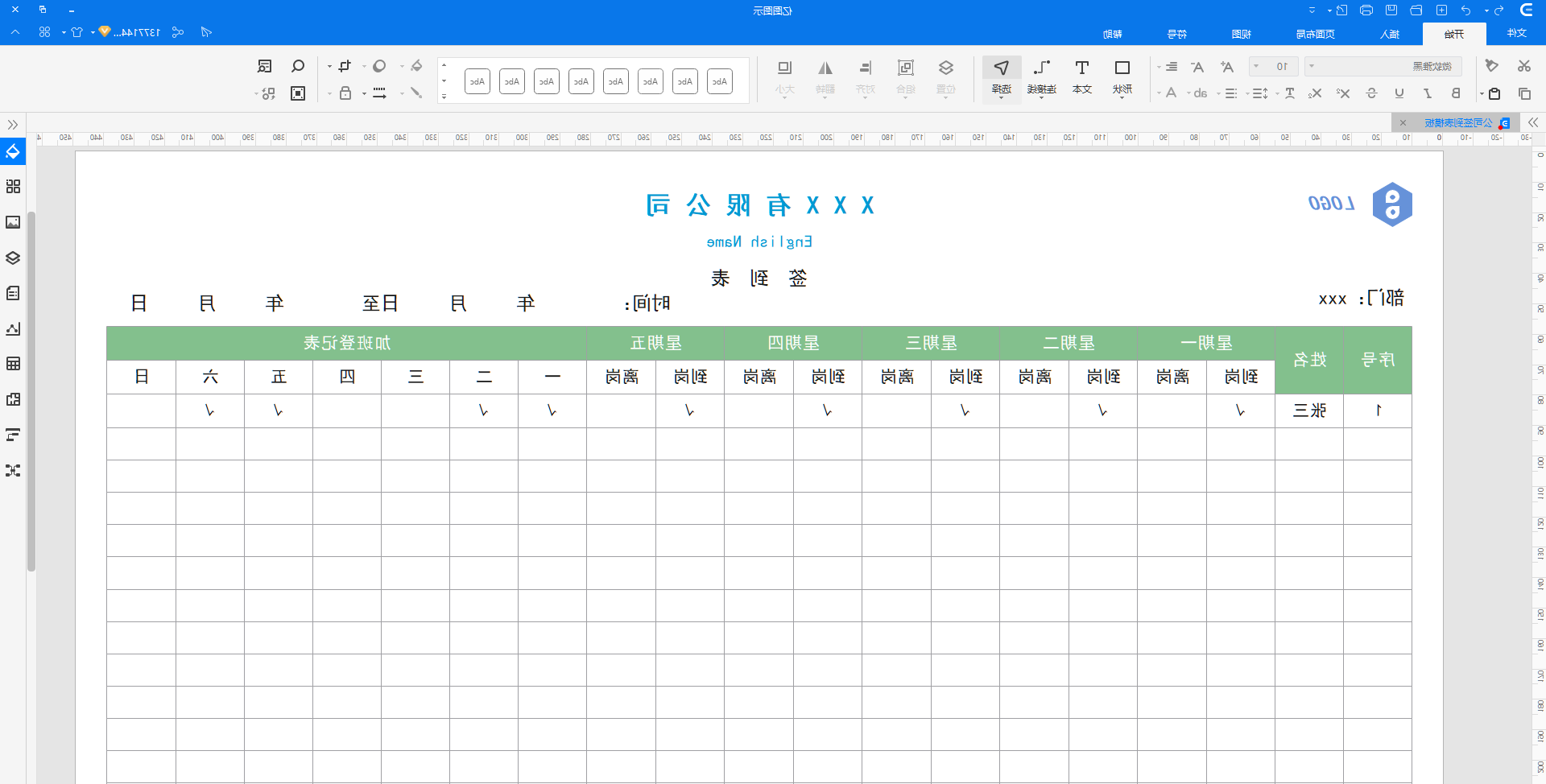The image size is (1546, 784).
Task: Click the Fit-to-frame square icon
Action: click(x=298, y=93)
